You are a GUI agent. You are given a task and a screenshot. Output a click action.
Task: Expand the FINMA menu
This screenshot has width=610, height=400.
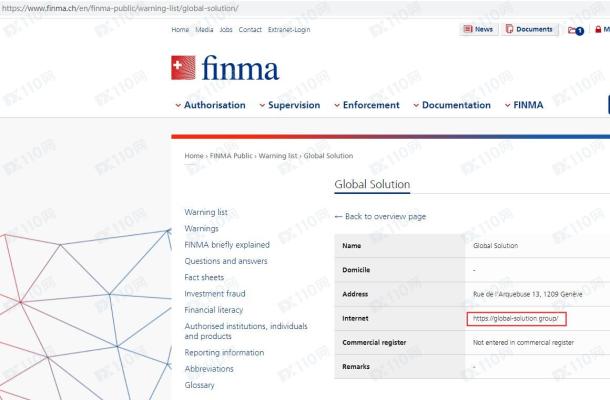pyautogui.click(x=524, y=105)
